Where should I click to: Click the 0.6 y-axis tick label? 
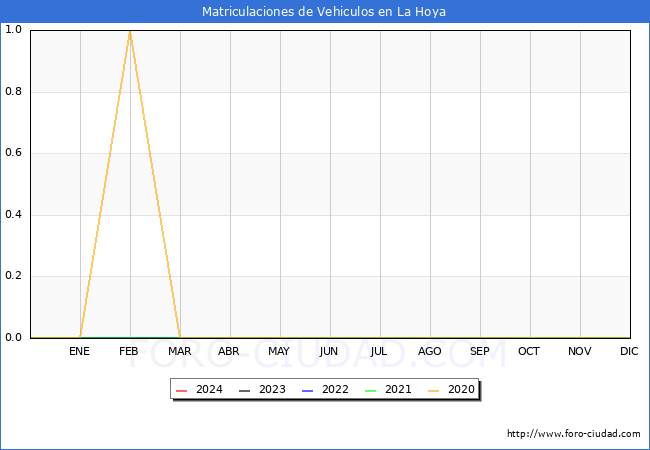click(x=14, y=153)
